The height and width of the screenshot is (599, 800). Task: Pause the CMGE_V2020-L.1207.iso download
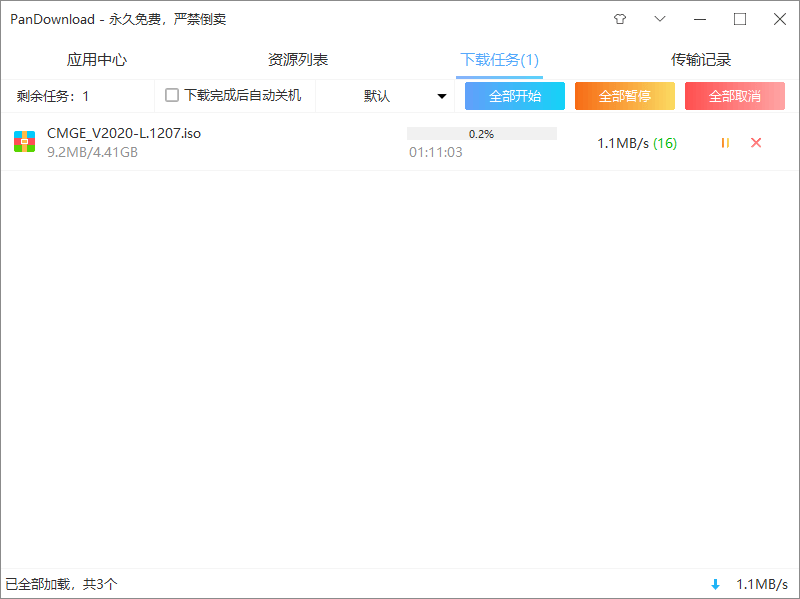click(724, 143)
